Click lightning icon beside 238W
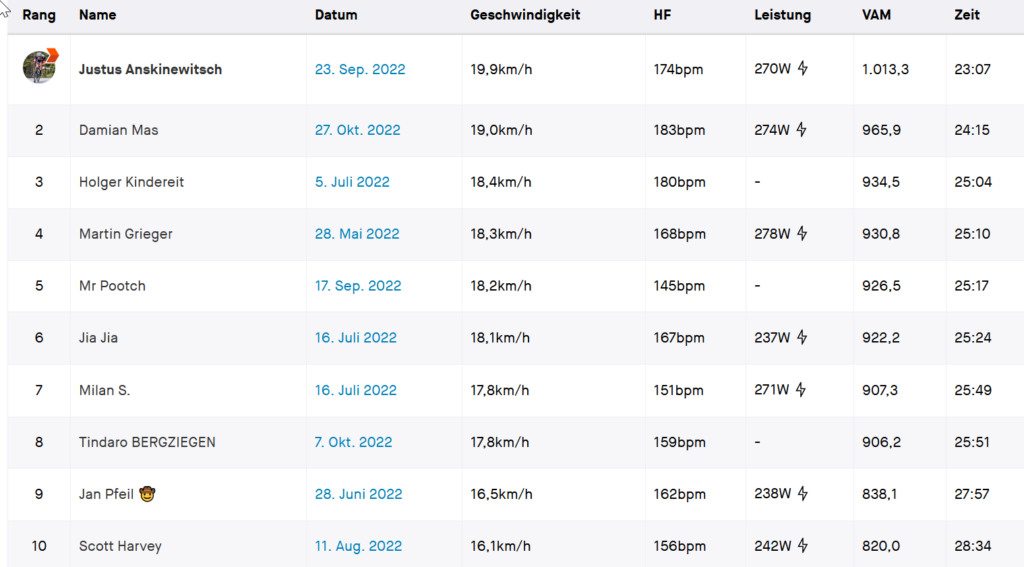1024x567 pixels. (x=802, y=493)
